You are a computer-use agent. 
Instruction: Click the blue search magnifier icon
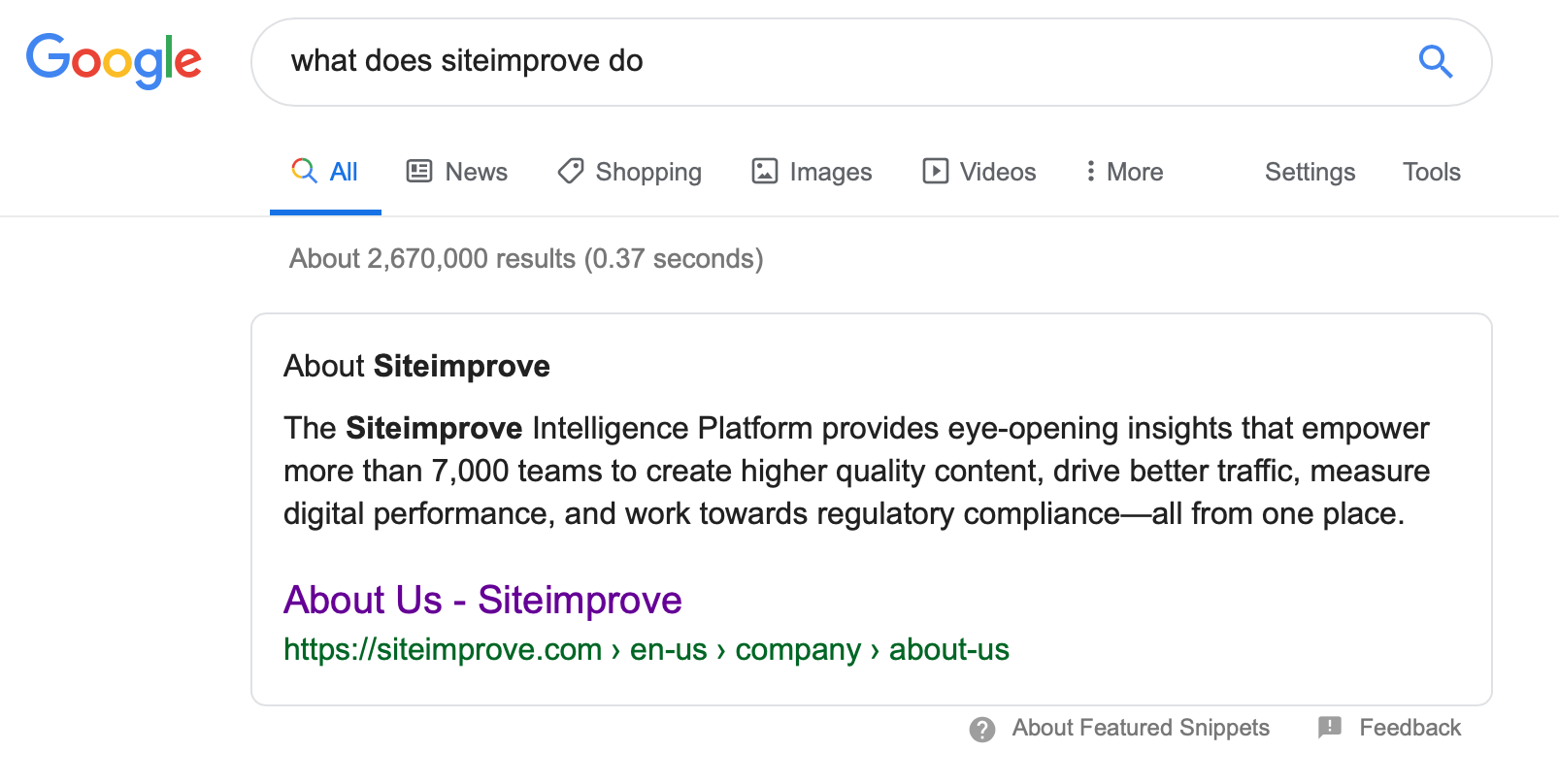pos(1435,61)
